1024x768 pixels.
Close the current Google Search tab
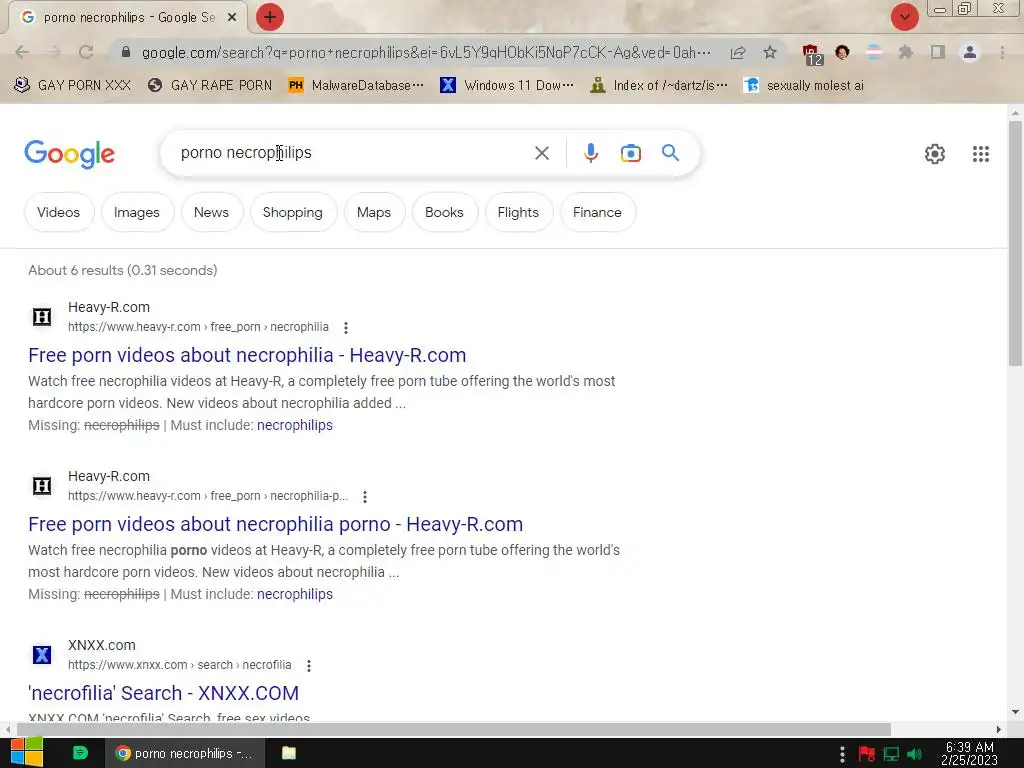232,18
